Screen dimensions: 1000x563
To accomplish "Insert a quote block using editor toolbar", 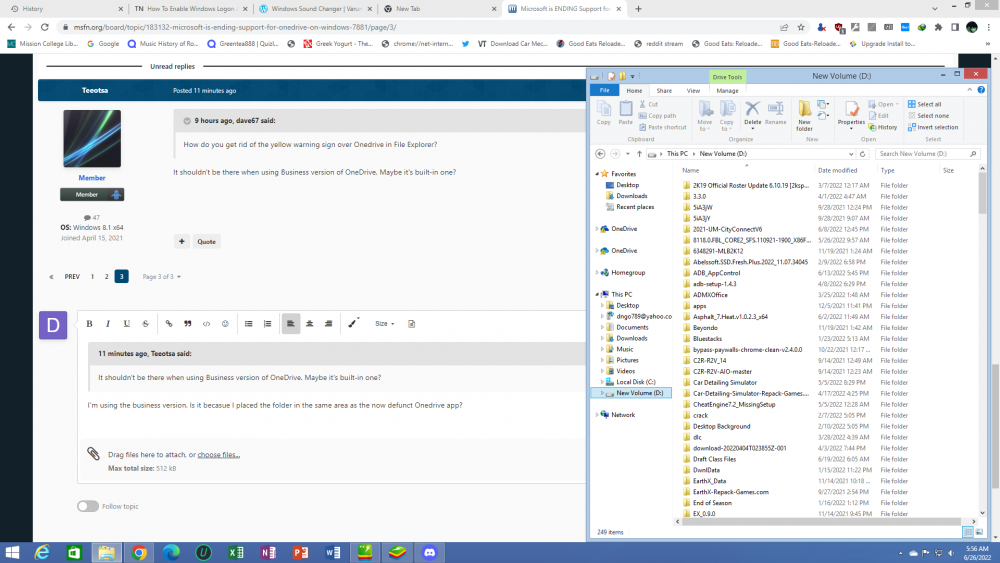I will pos(187,324).
